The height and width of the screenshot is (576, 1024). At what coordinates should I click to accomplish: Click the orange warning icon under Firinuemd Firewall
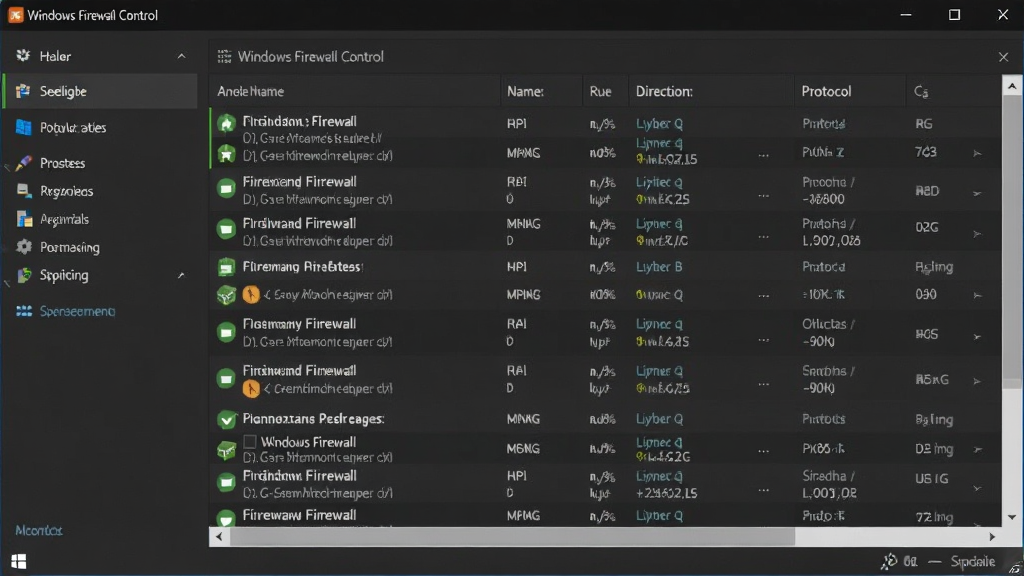pos(251,389)
